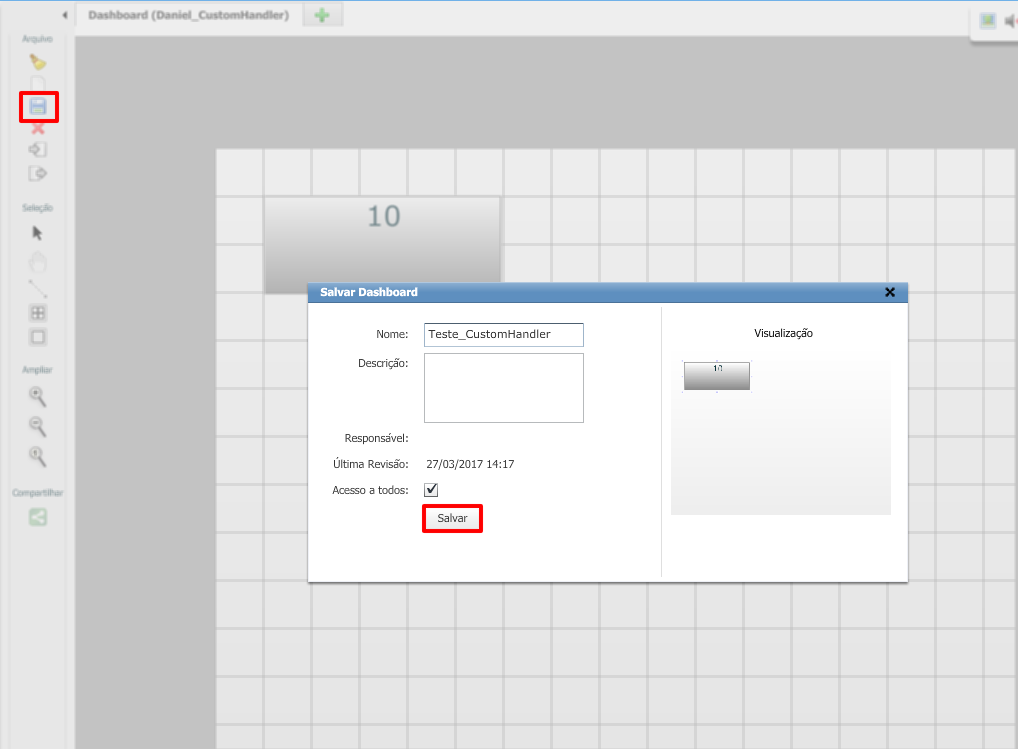Click the broom clear icon under Arquivo

[x=38, y=62]
